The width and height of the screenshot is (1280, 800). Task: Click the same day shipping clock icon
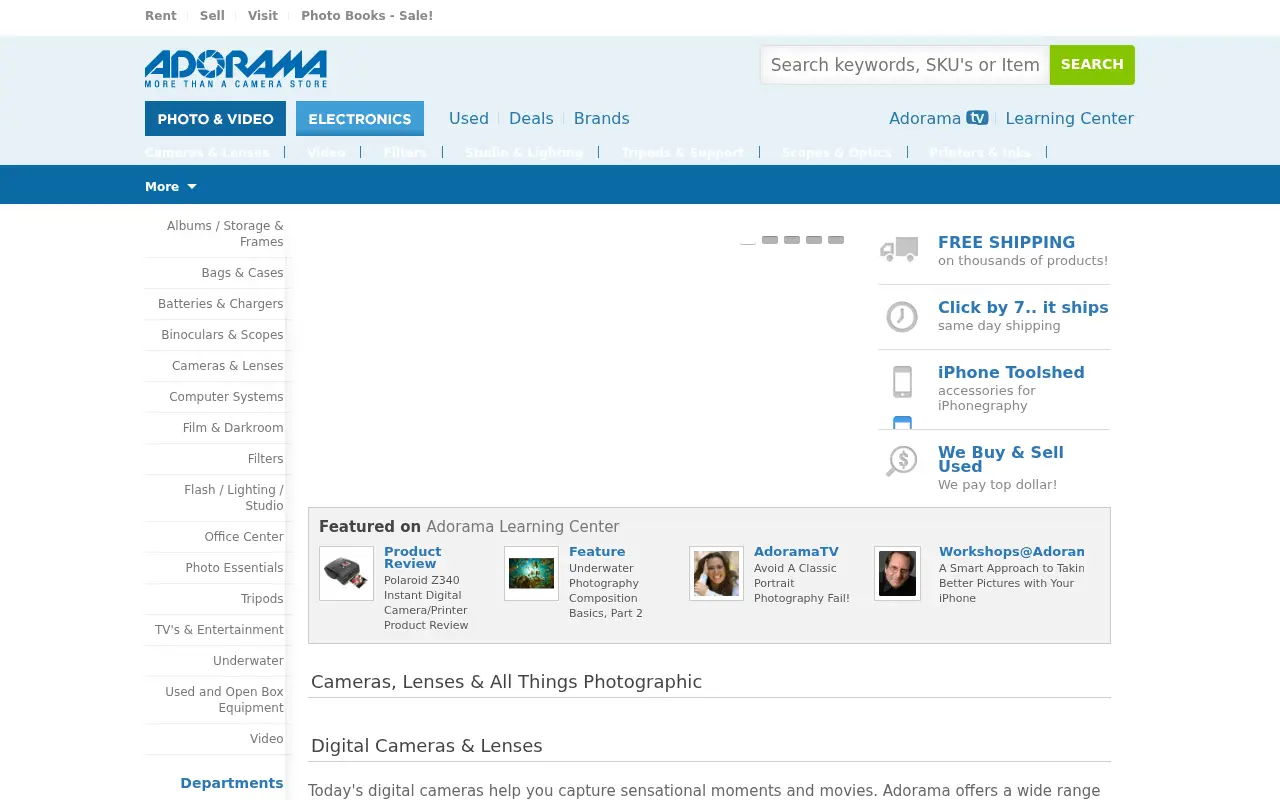[902, 317]
